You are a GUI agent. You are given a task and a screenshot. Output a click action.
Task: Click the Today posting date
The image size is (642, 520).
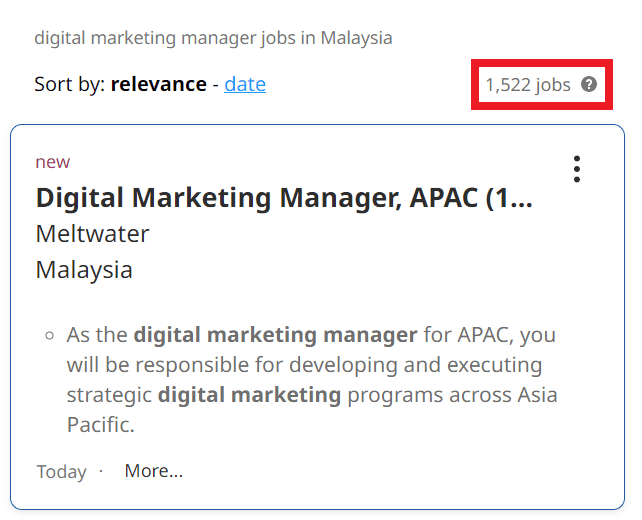point(61,471)
